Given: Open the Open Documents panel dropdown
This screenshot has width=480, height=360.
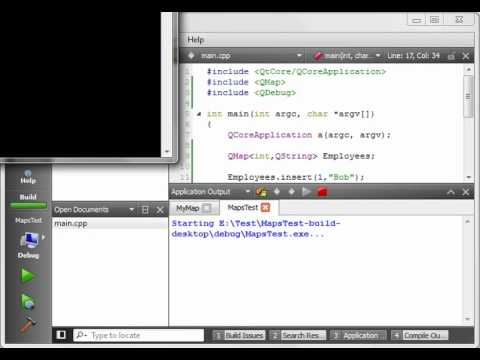Looking at the screenshot, I should click(132, 210).
